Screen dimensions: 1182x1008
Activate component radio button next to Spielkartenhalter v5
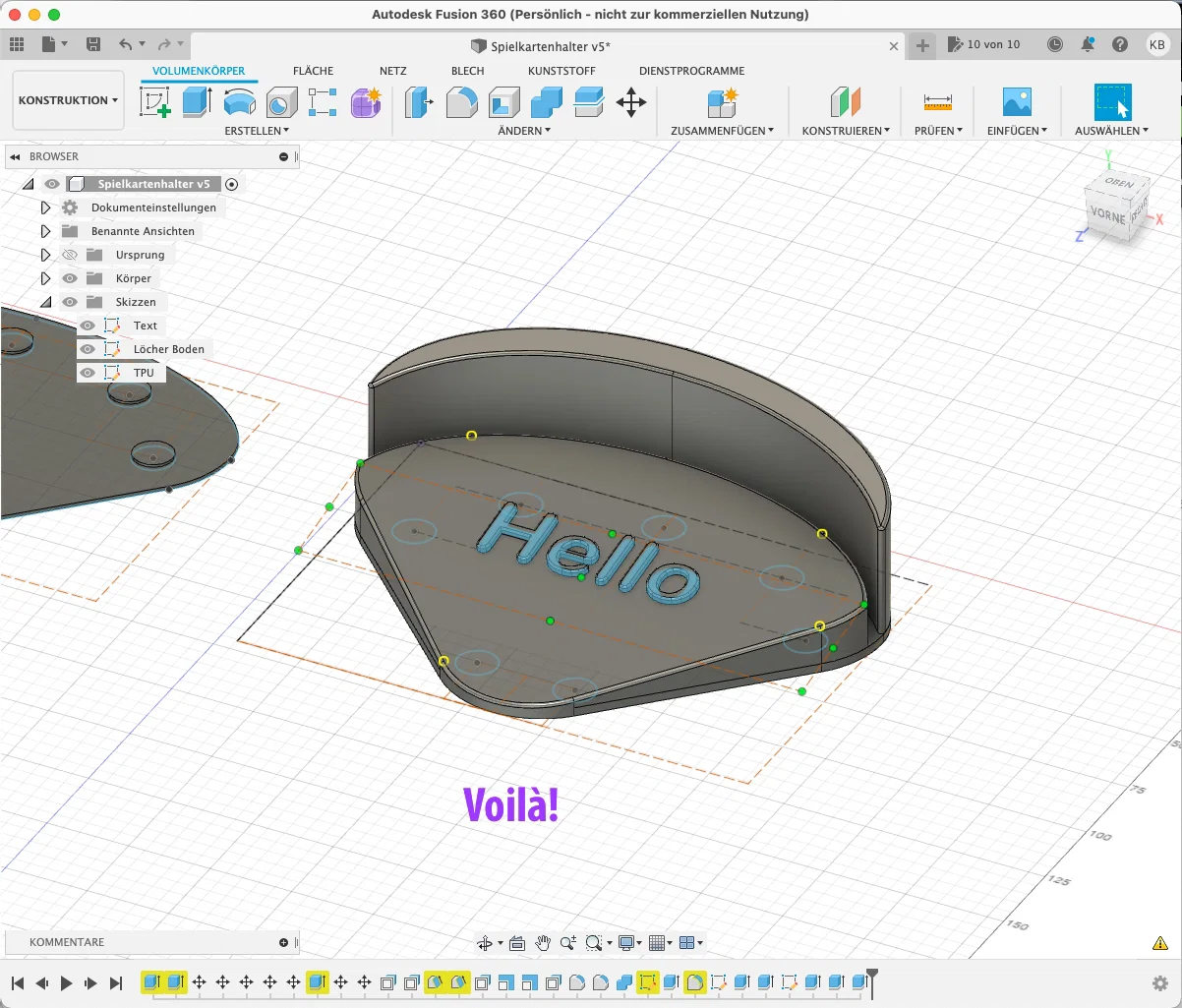232,184
